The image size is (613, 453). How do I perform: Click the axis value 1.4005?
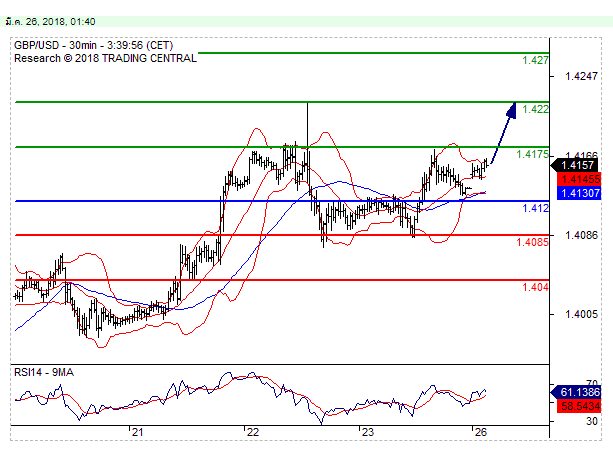581,314
